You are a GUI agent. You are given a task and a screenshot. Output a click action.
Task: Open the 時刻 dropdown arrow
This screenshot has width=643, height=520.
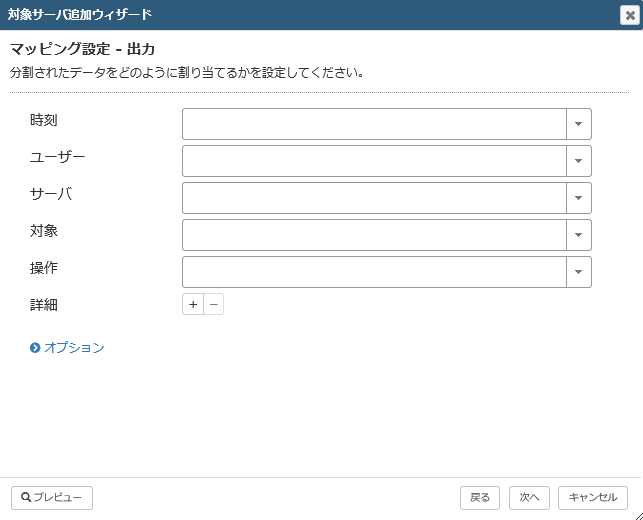(x=579, y=124)
